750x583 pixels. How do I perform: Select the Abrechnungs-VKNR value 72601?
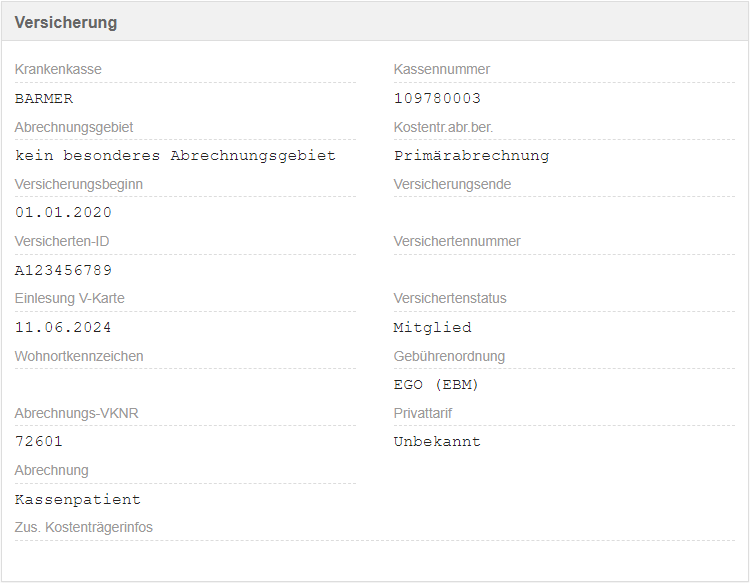(39, 441)
